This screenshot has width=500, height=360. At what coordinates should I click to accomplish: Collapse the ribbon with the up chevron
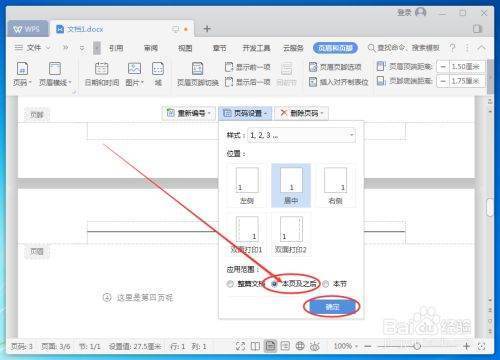tap(482, 48)
